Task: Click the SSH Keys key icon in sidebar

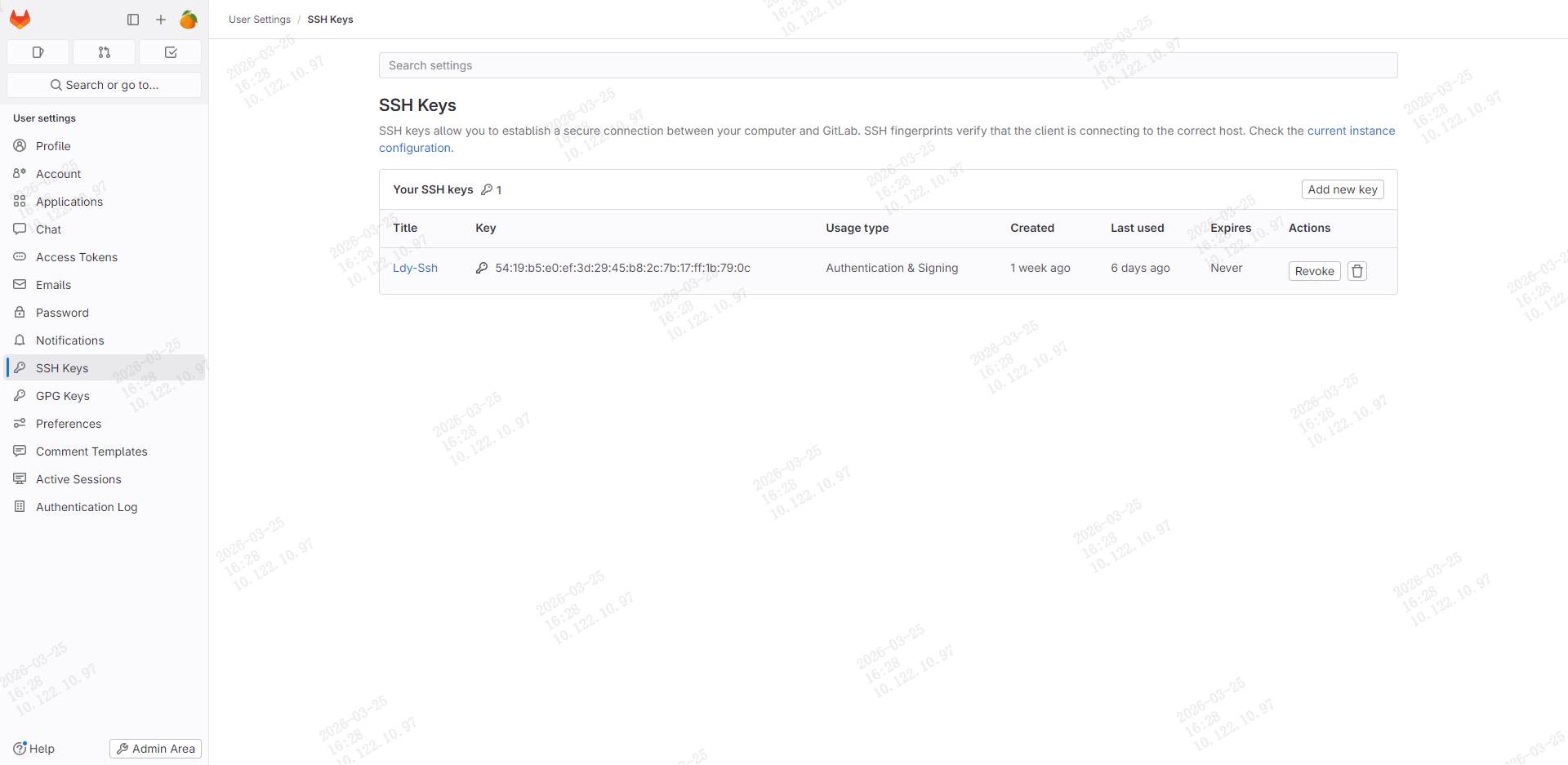Action: (20, 367)
